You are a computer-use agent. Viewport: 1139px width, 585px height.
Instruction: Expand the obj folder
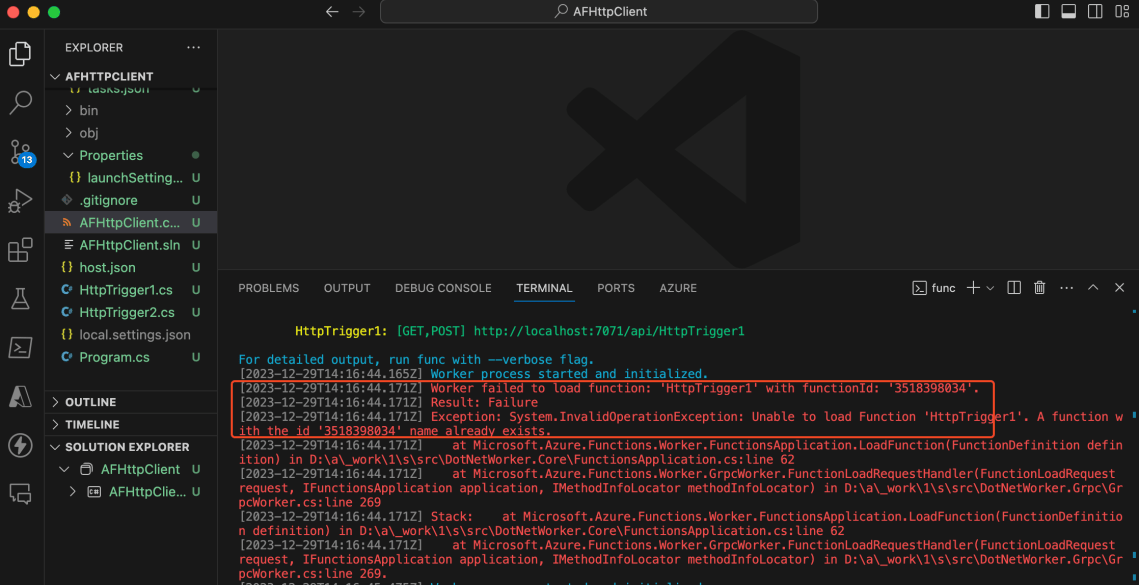(131, 133)
